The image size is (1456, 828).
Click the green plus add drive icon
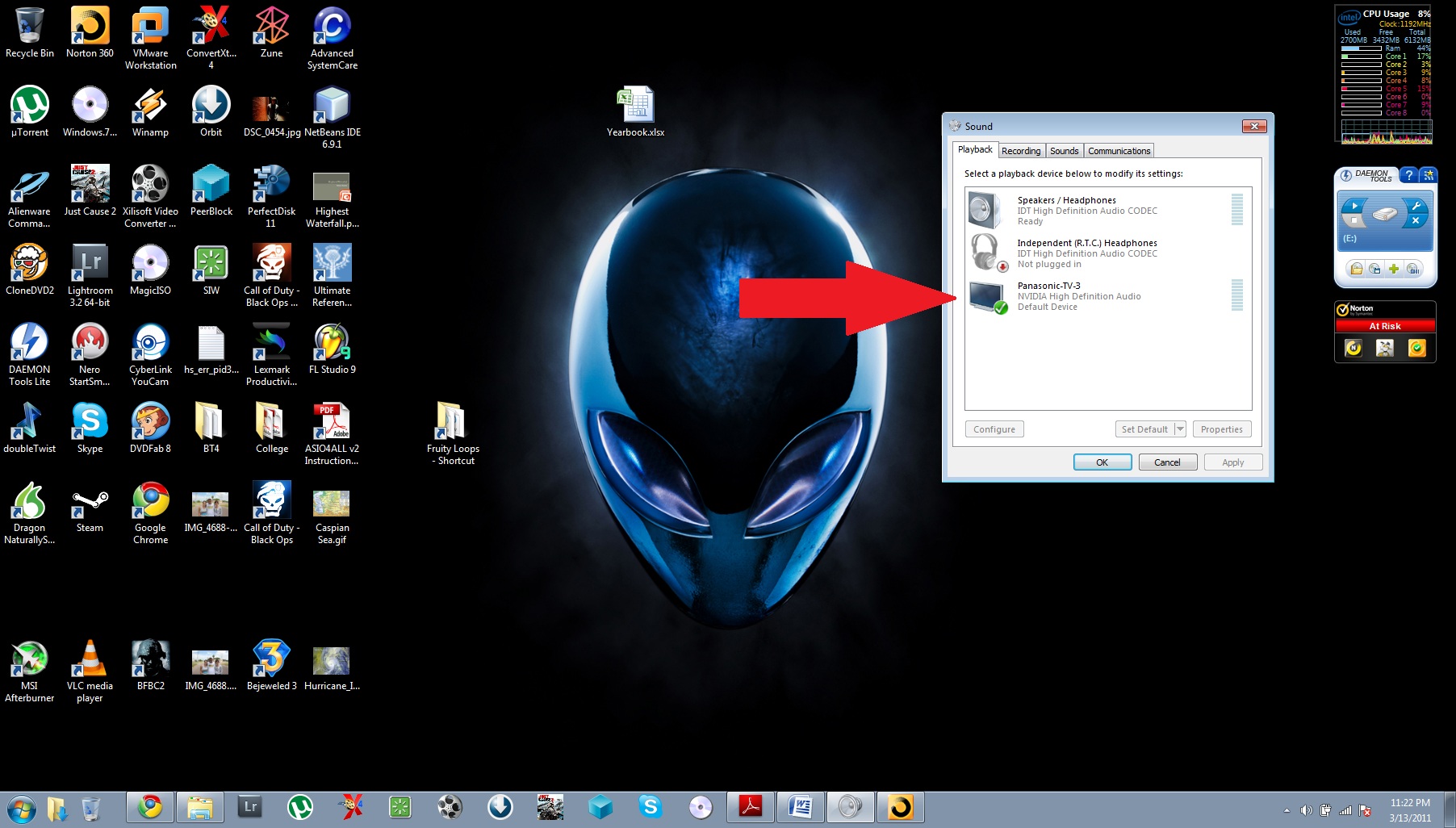click(1394, 270)
